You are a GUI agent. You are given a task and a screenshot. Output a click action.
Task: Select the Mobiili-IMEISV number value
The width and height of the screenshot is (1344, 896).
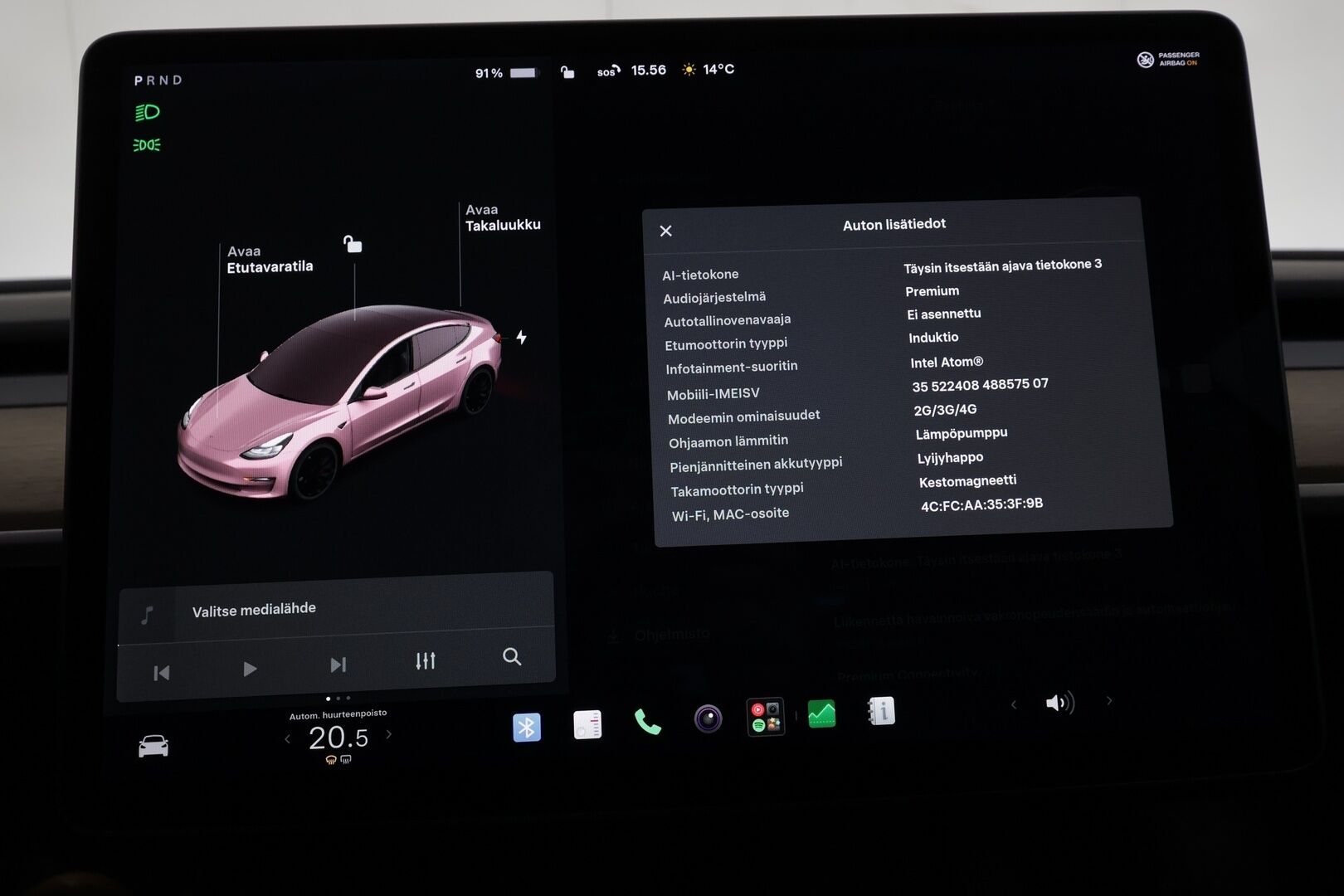(980, 385)
